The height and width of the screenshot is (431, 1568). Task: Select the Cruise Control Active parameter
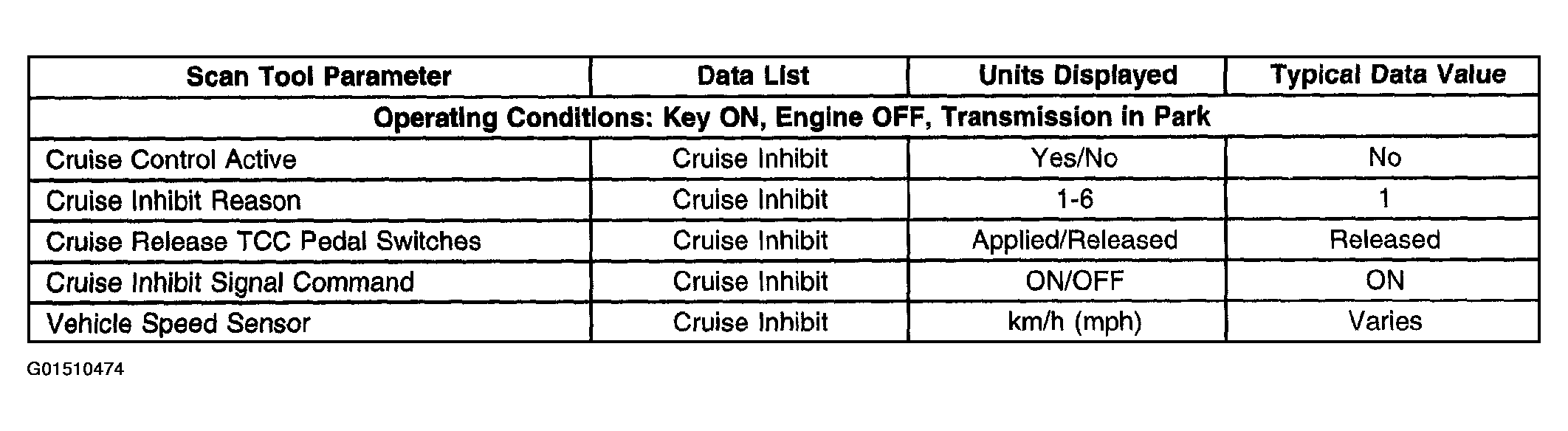(x=171, y=159)
